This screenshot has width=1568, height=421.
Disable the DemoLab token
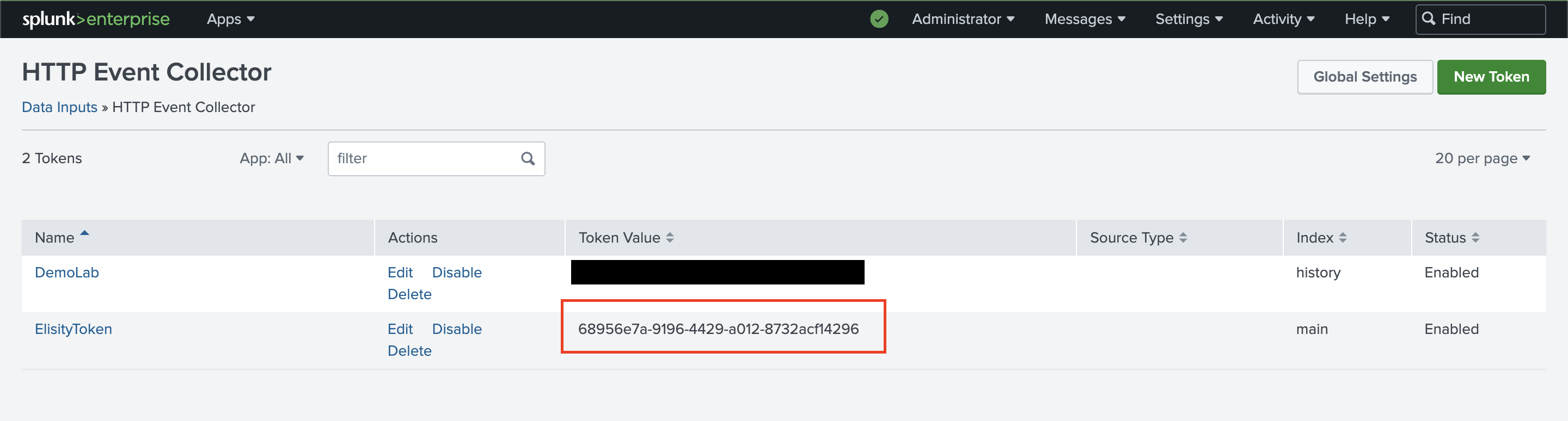pos(457,273)
